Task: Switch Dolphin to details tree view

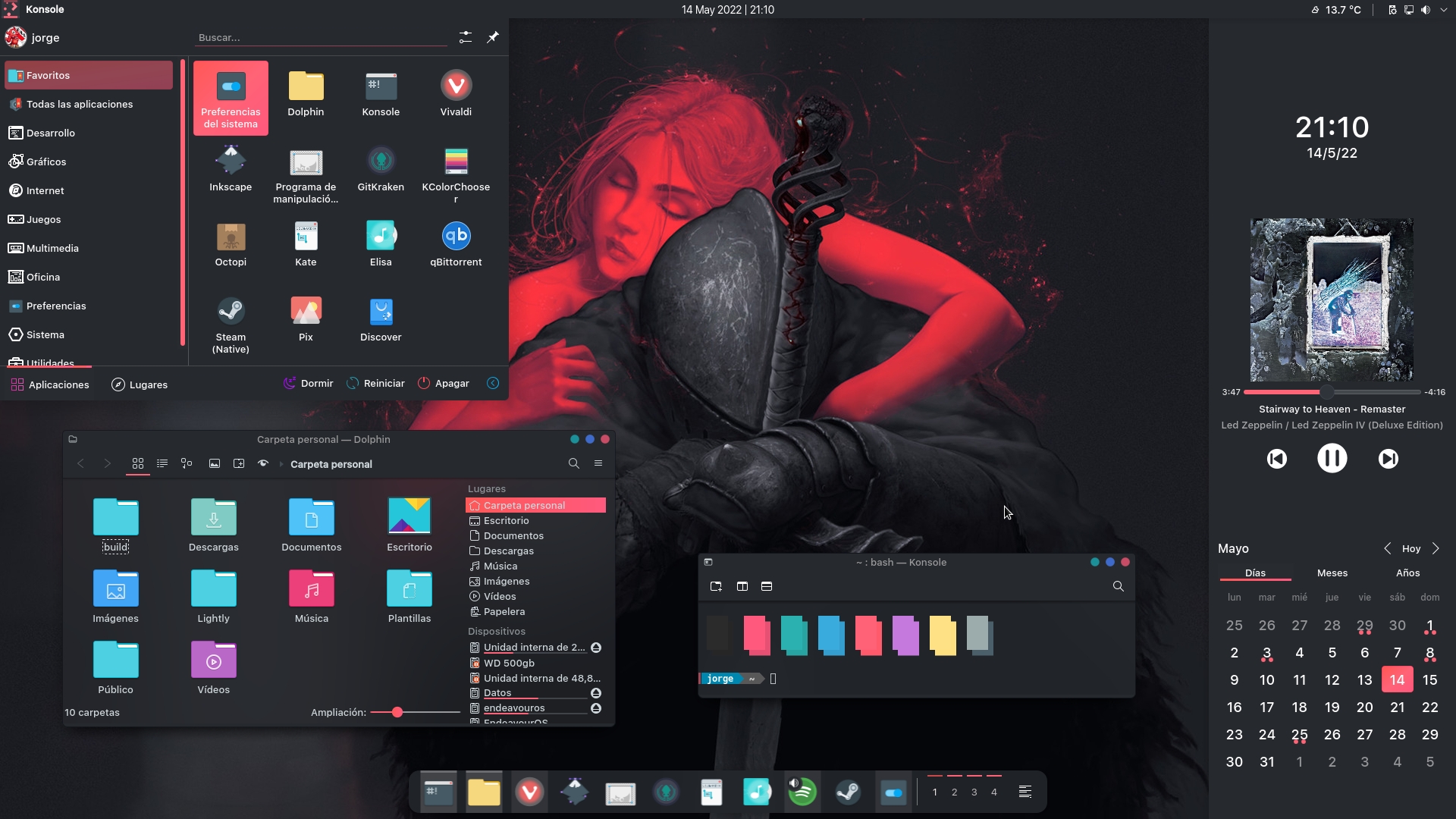Action: [187, 463]
